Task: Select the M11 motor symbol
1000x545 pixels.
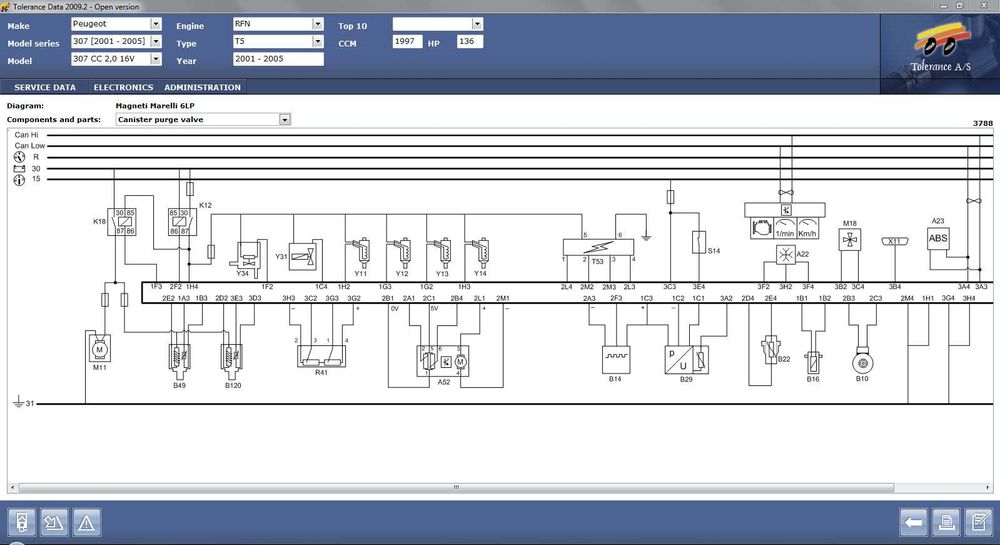Action: tap(99, 349)
